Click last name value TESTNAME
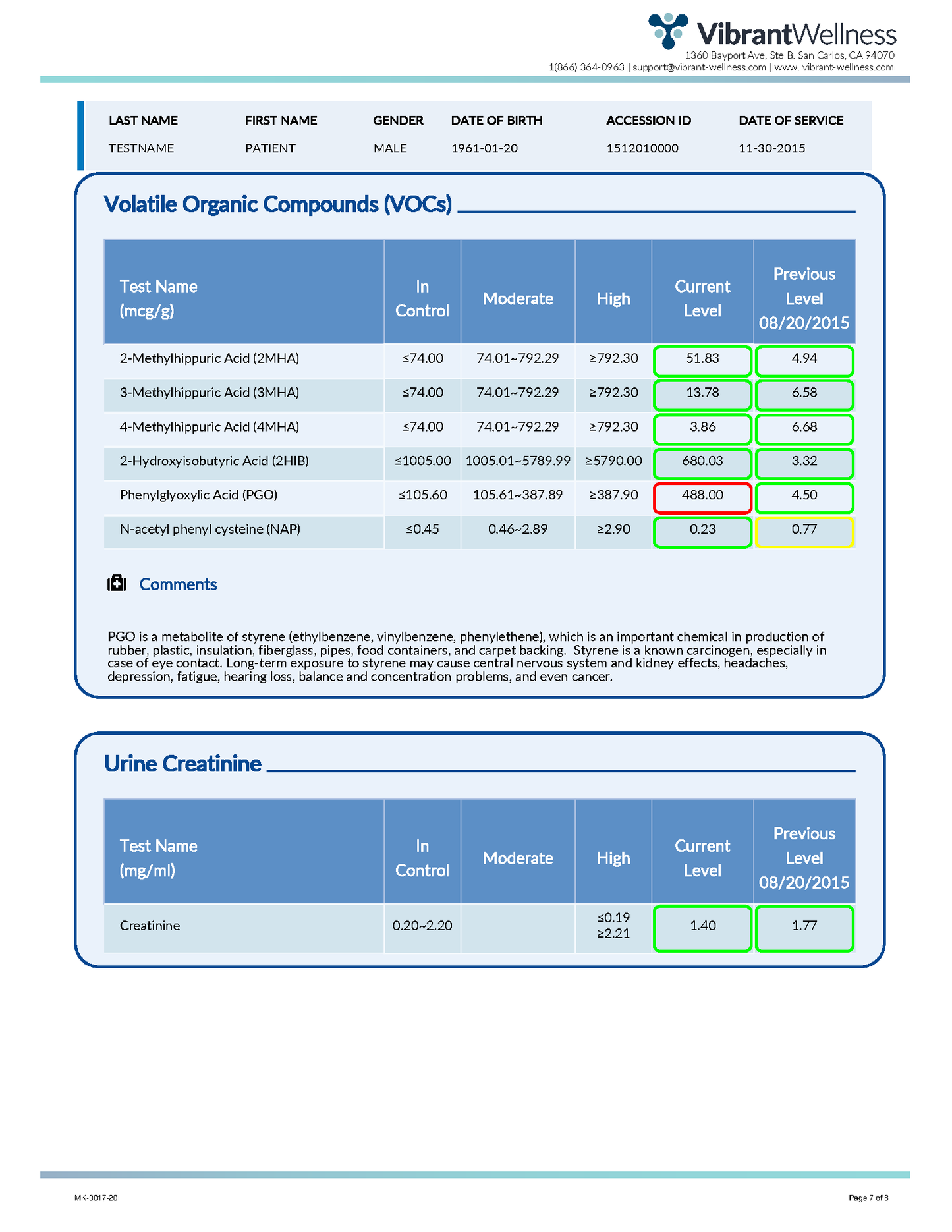This screenshot has height=1232, width=952. [x=141, y=148]
